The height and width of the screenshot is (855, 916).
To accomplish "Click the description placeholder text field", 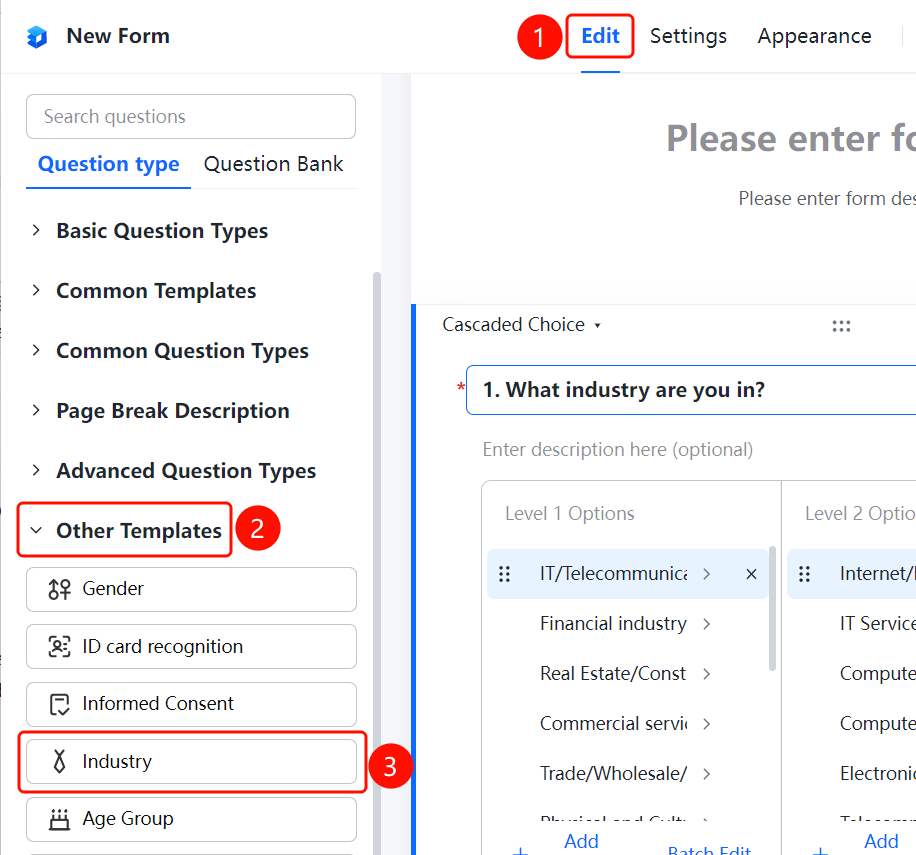I will (617, 450).
